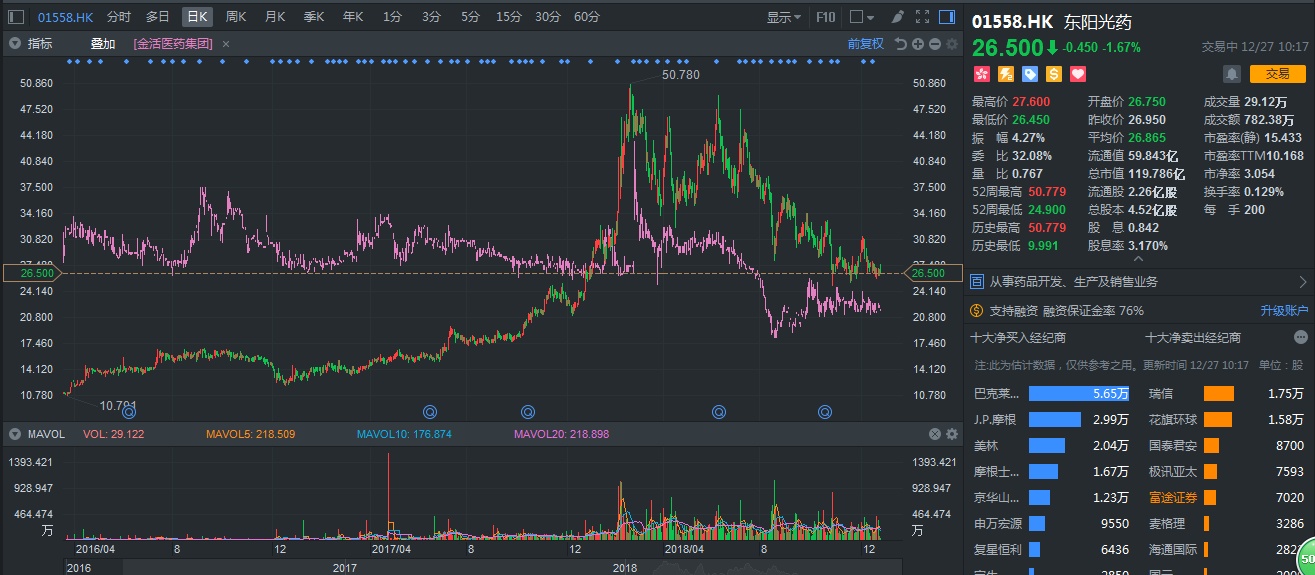The height and width of the screenshot is (575, 1315).
Task: Select the drawing brush tool
Action: 898,17
